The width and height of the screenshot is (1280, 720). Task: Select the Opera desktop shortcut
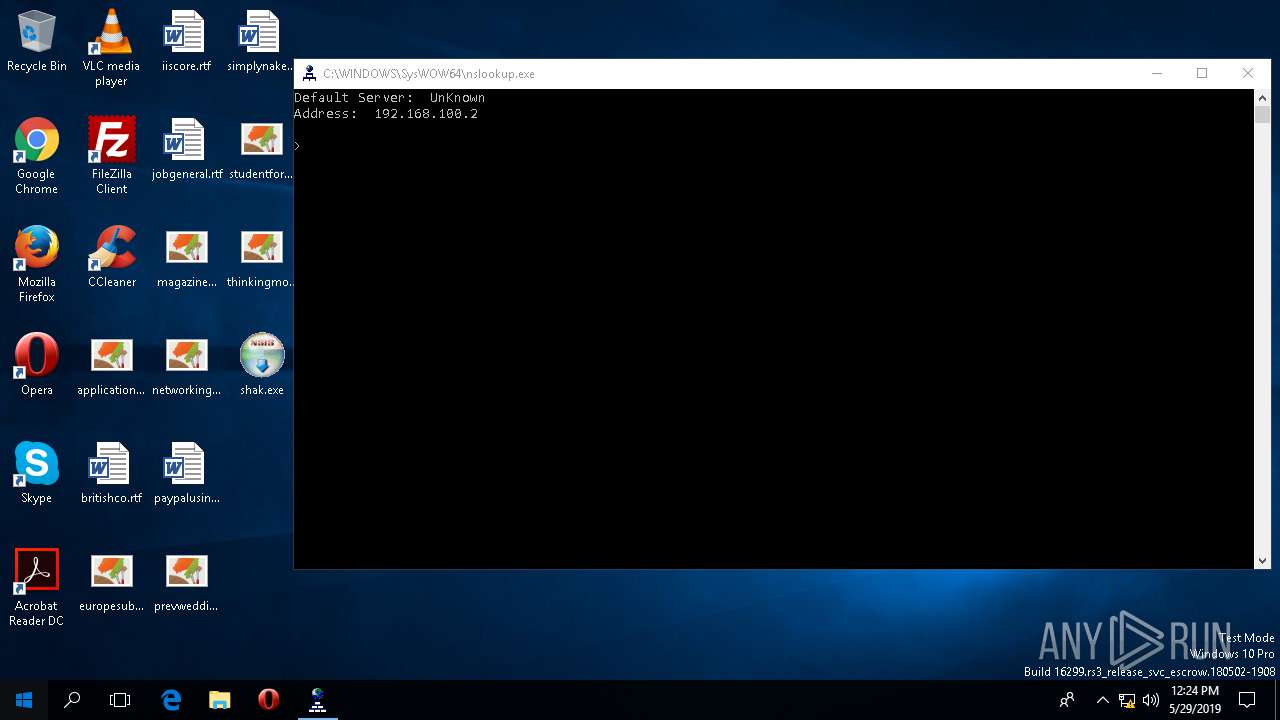(x=37, y=366)
